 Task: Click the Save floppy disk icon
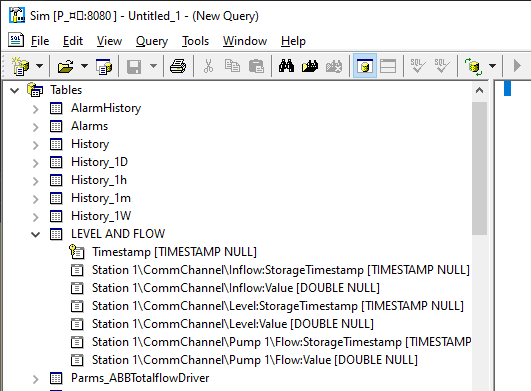pyautogui.click(x=134, y=66)
